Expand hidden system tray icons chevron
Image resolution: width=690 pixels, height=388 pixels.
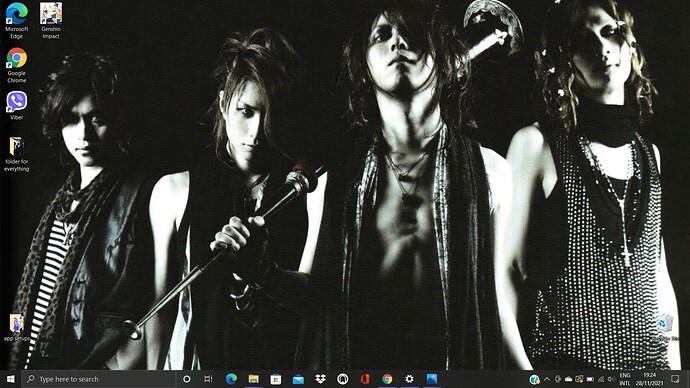547,379
